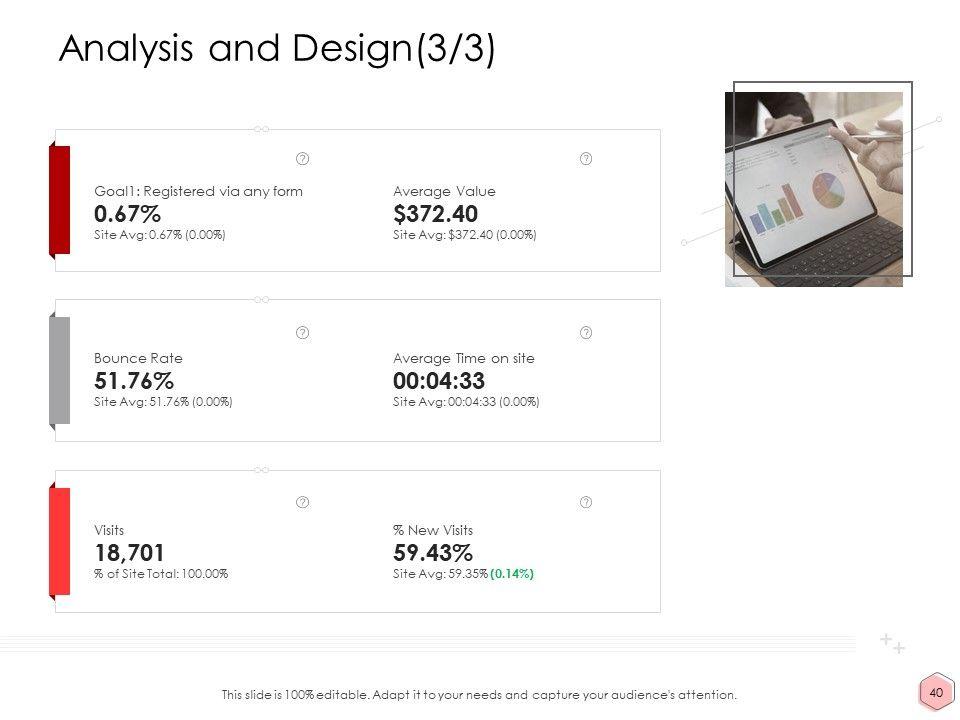Click the help icon above % New Visits
The height and width of the screenshot is (720, 960).
(586, 501)
